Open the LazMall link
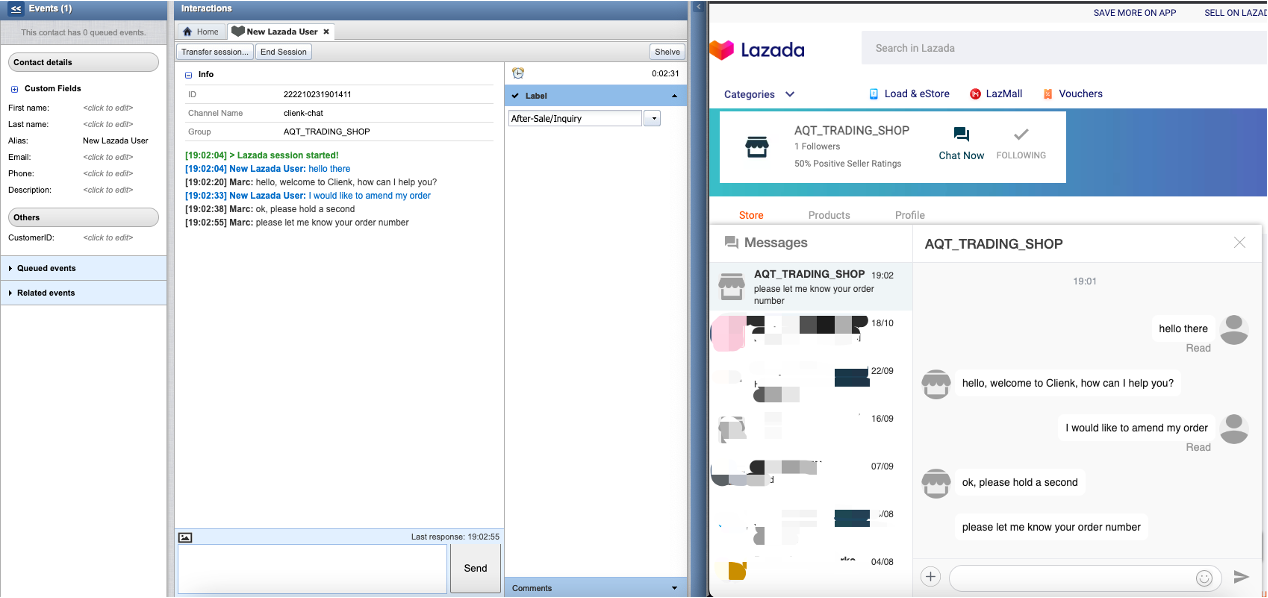The height and width of the screenshot is (598, 1268). (996, 94)
